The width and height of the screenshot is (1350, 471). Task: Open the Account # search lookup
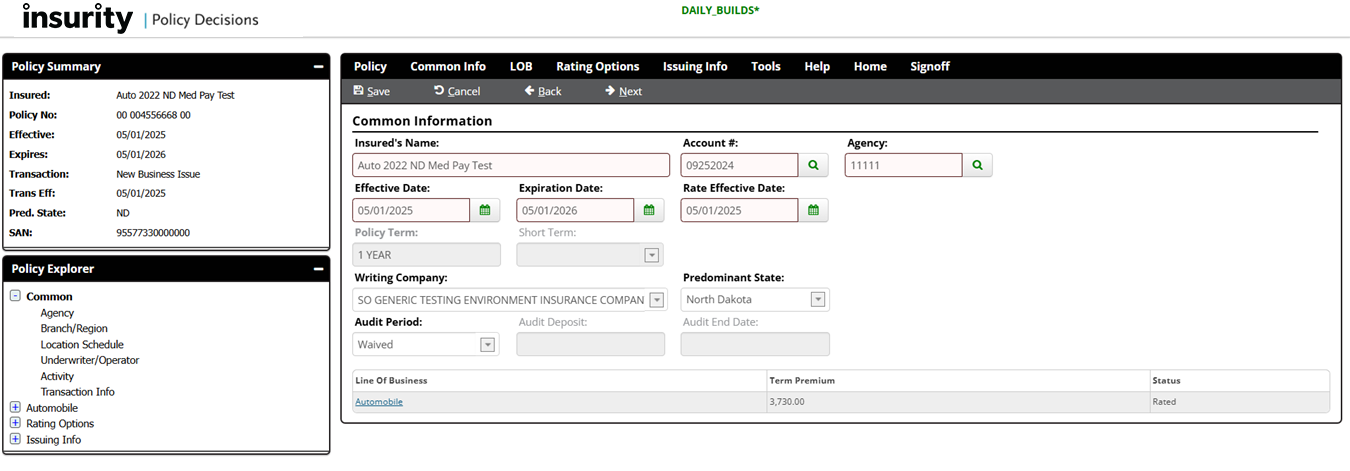click(813, 165)
